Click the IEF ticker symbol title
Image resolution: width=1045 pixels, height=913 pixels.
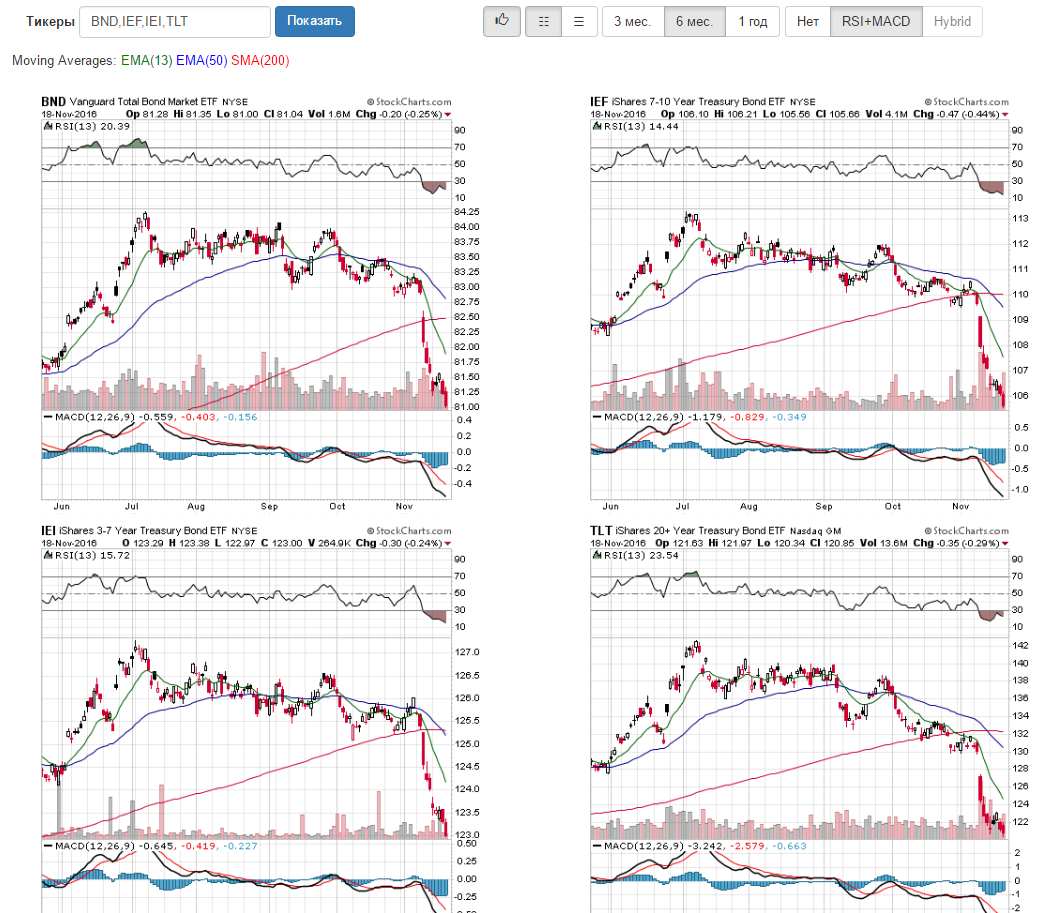coord(598,102)
